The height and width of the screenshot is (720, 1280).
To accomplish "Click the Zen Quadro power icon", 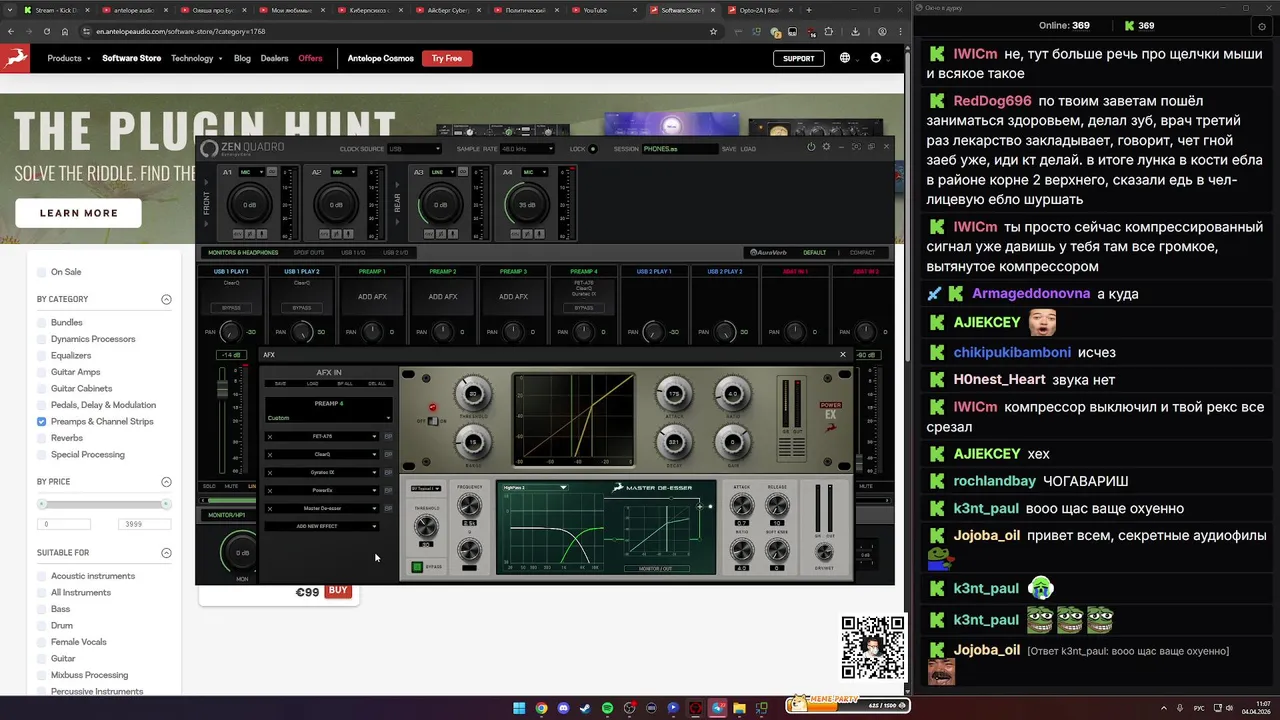I will [x=811, y=147].
